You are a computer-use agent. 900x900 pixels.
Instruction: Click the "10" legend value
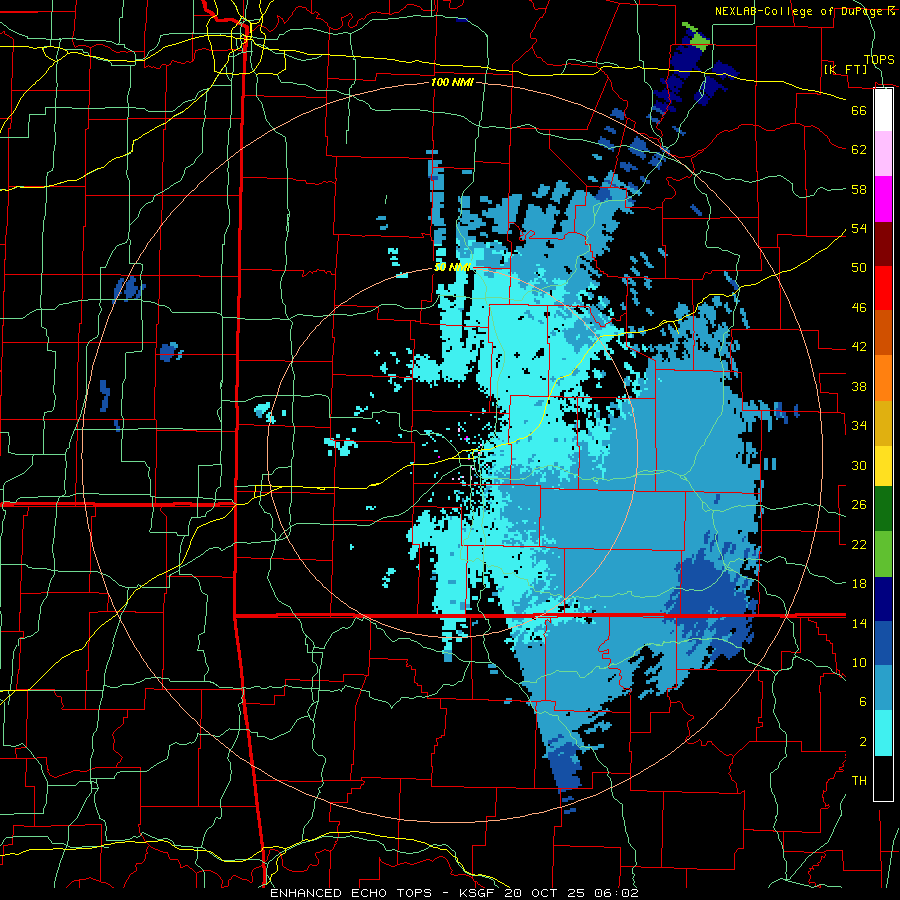point(859,663)
